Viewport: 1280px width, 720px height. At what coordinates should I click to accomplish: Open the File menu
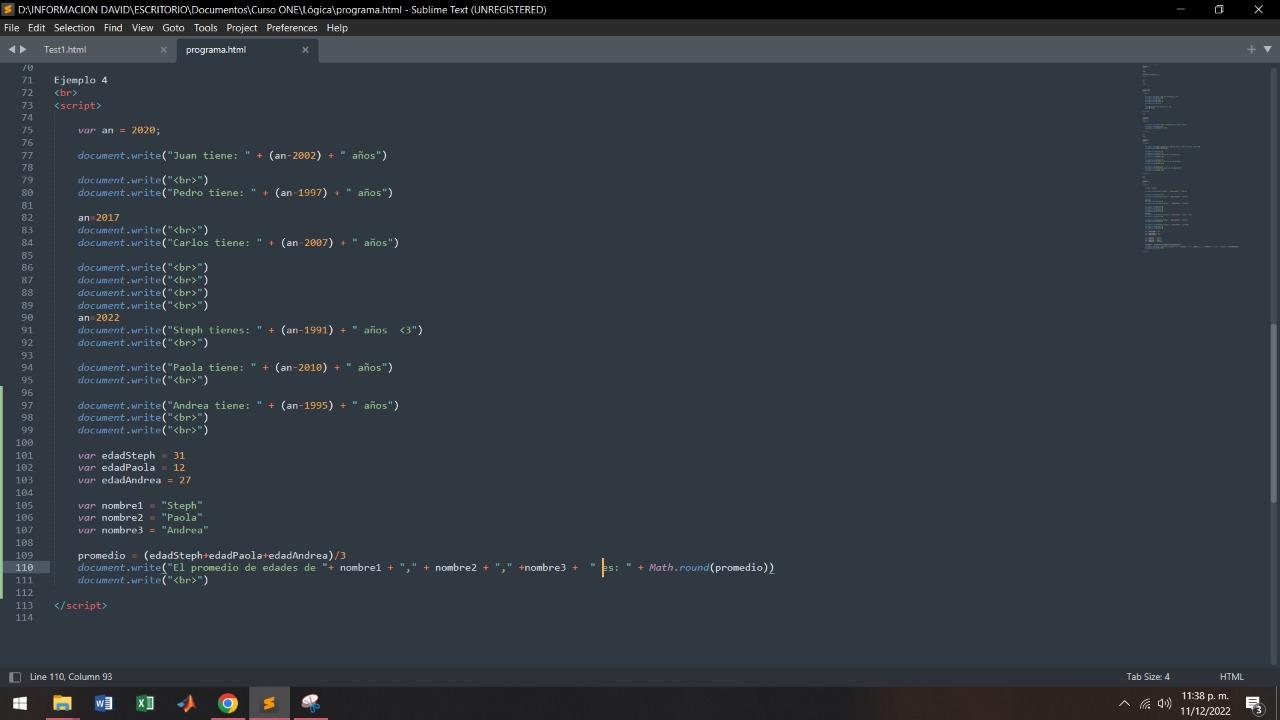[11, 27]
